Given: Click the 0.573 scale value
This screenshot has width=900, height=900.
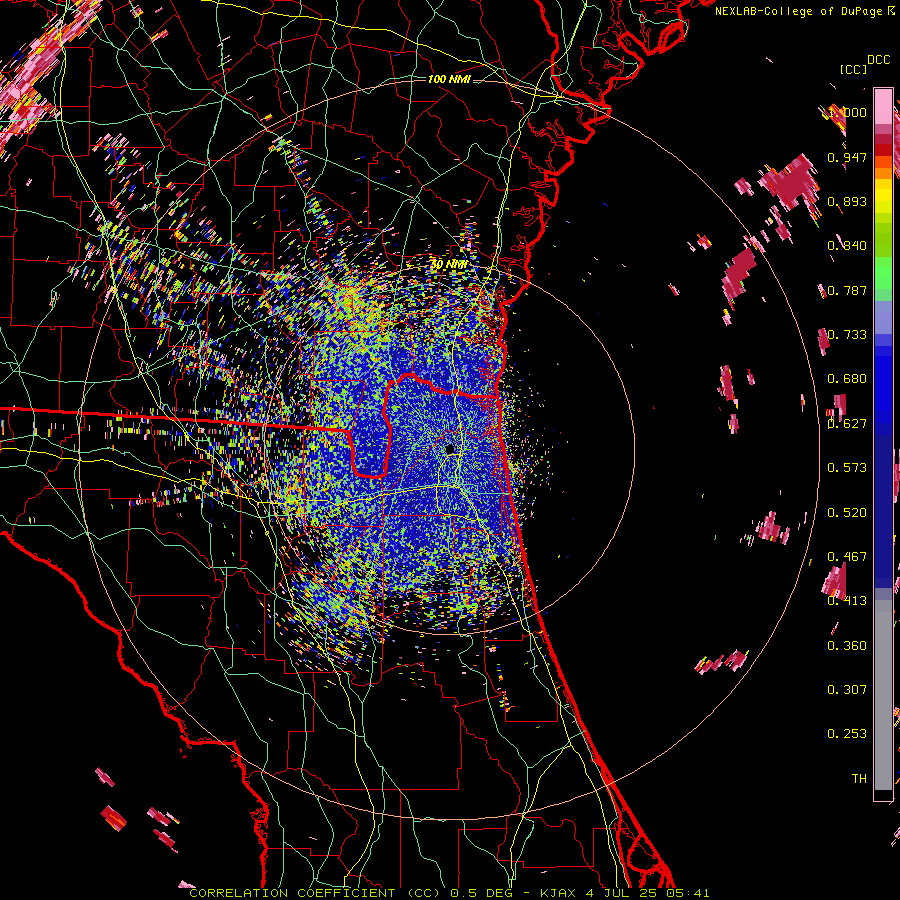Looking at the screenshot, I should coord(847,468).
